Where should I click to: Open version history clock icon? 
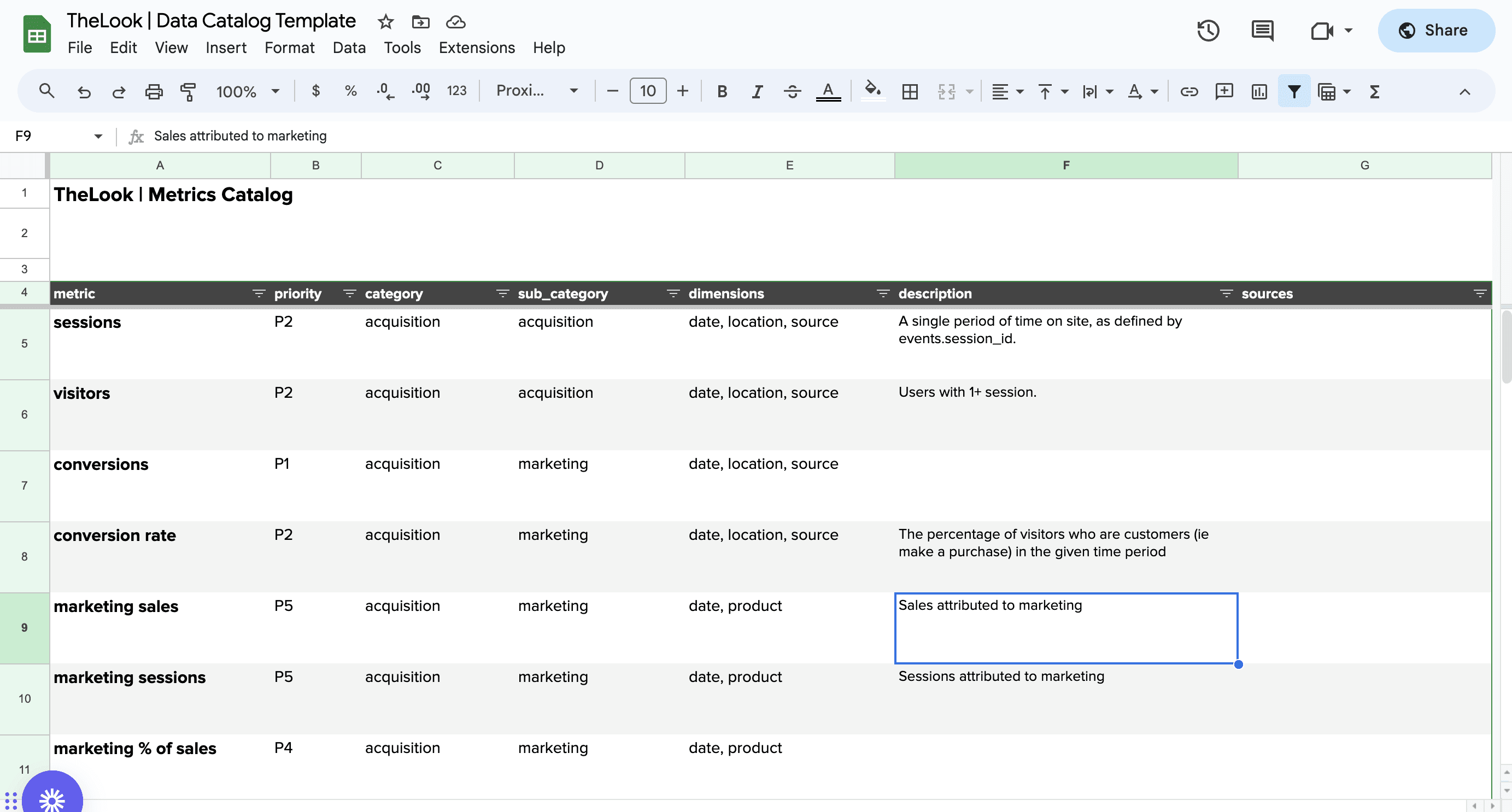click(x=1208, y=31)
